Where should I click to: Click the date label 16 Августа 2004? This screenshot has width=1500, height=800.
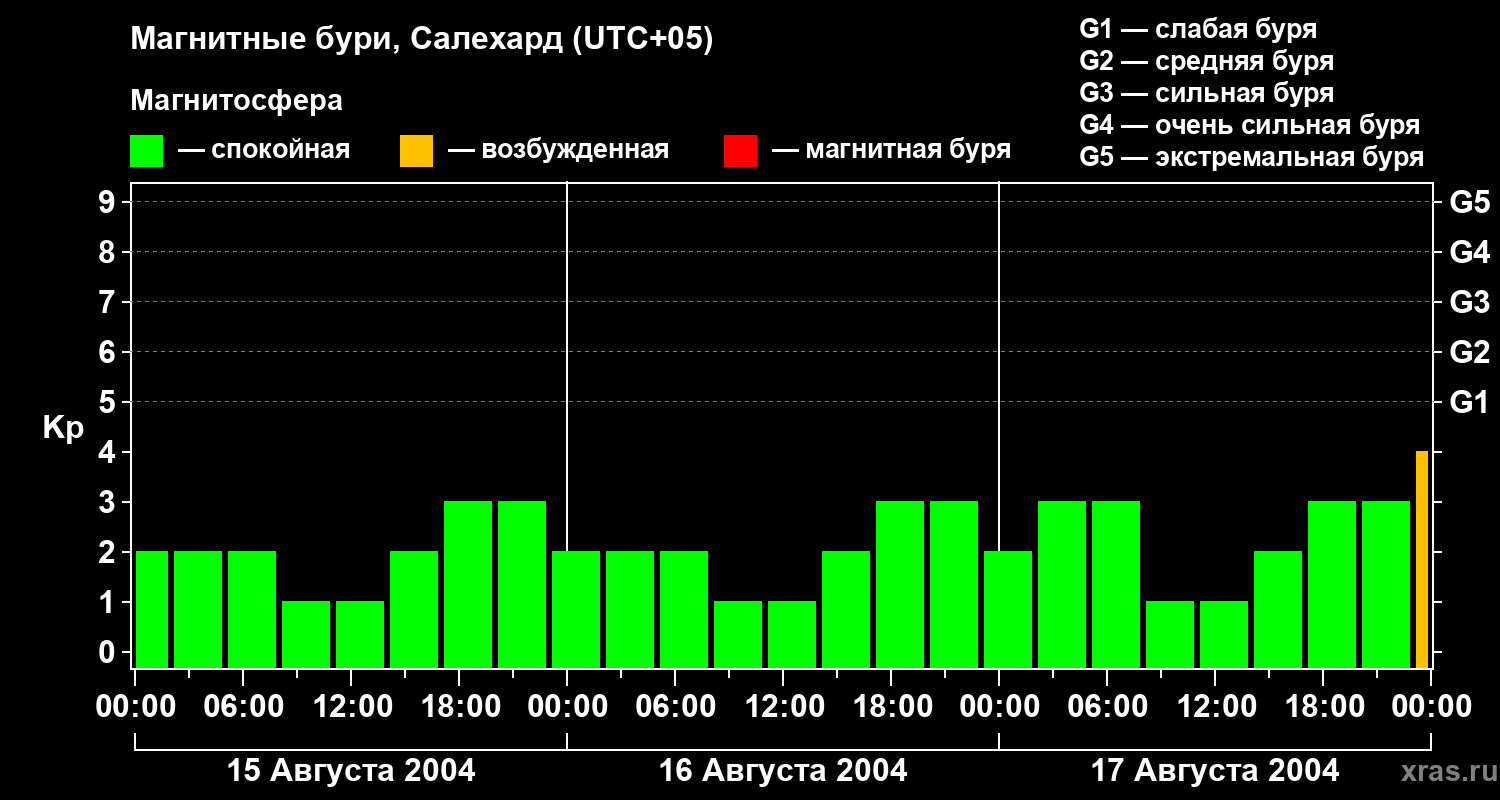pyautogui.click(x=783, y=771)
